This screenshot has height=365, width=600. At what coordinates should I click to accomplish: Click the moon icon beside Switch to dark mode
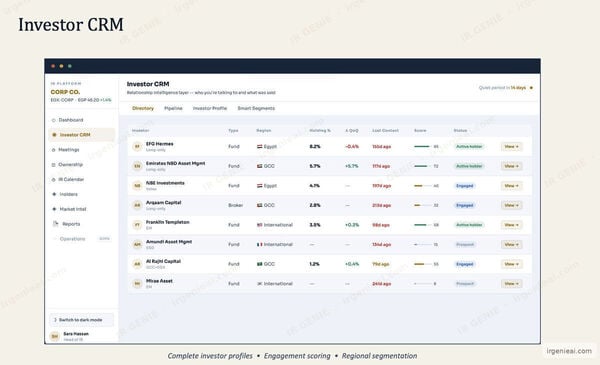[55, 320]
